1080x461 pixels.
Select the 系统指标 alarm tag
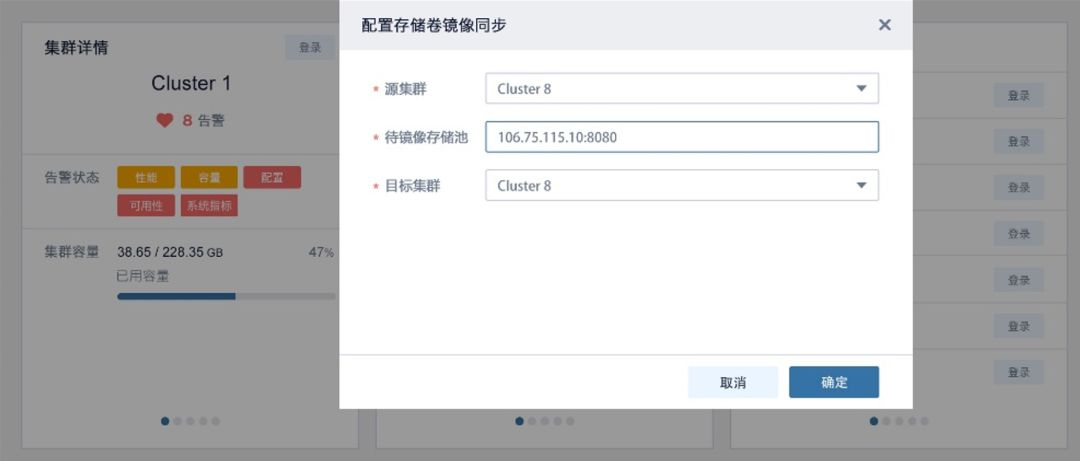click(x=209, y=205)
